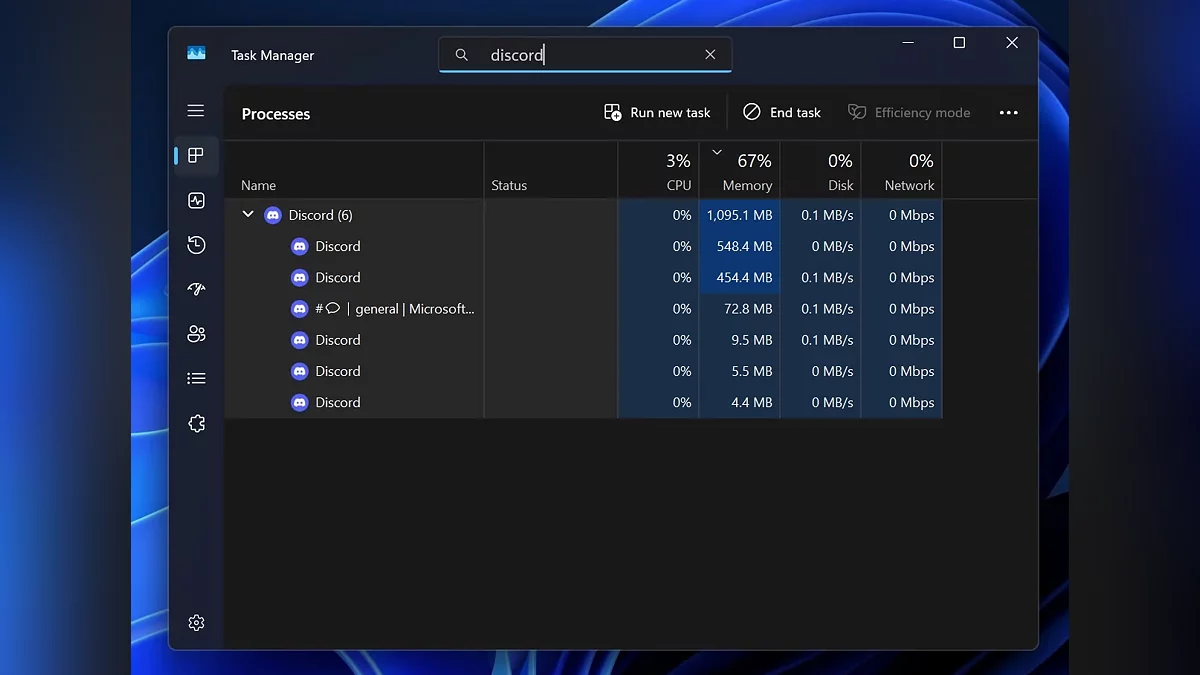This screenshot has width=1200, height=675.
Task: Select the Discord process using 548.4 MB
Action: pos(338,246)
